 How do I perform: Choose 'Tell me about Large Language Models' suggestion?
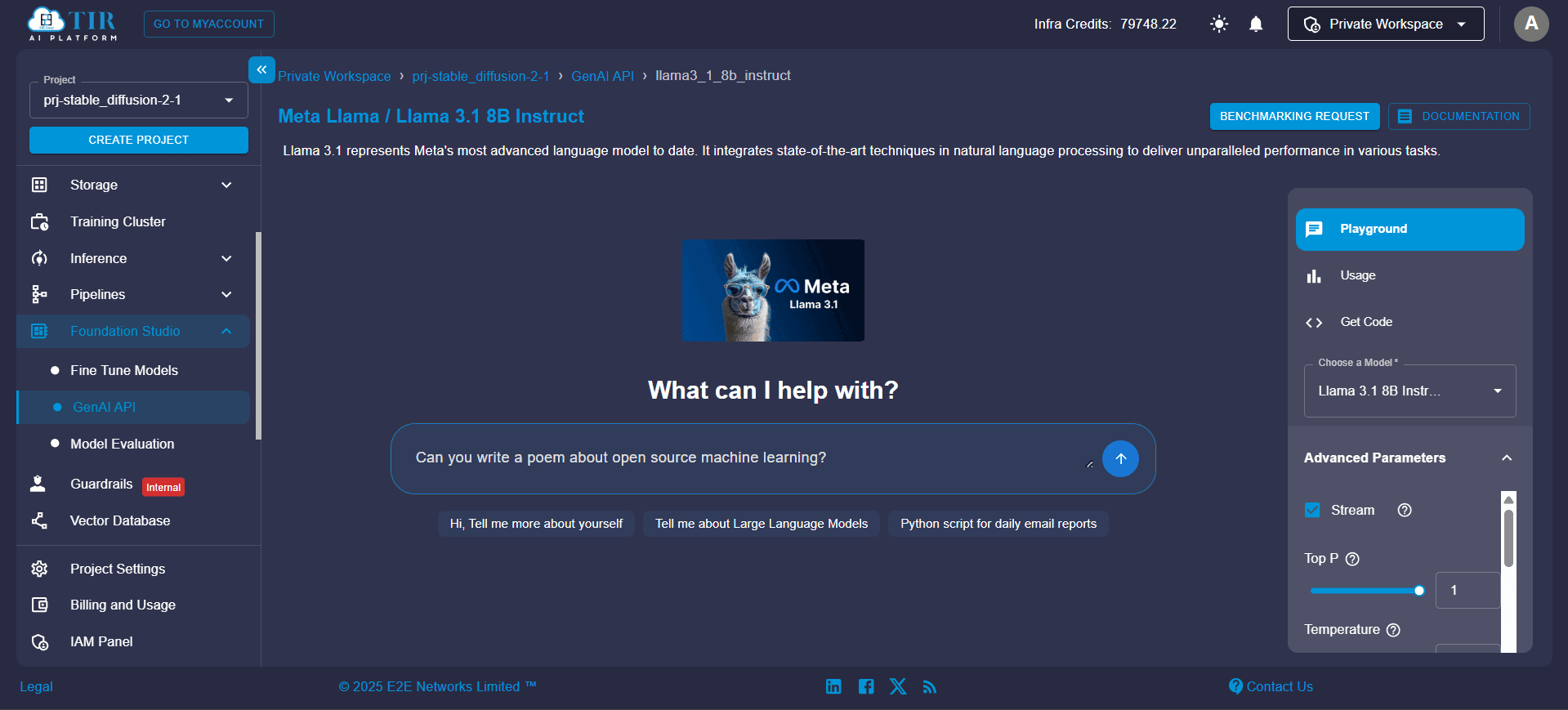click(x=762, y=524)
